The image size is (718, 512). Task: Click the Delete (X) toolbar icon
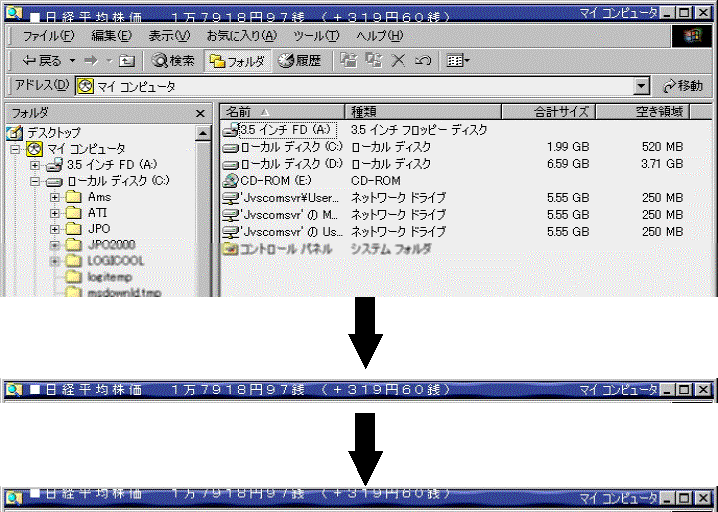398,61
